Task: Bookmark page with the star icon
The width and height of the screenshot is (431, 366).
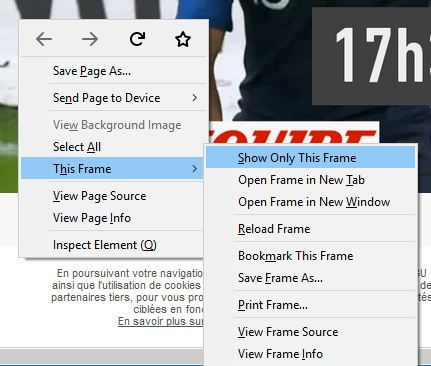Action: click(183, 39)
